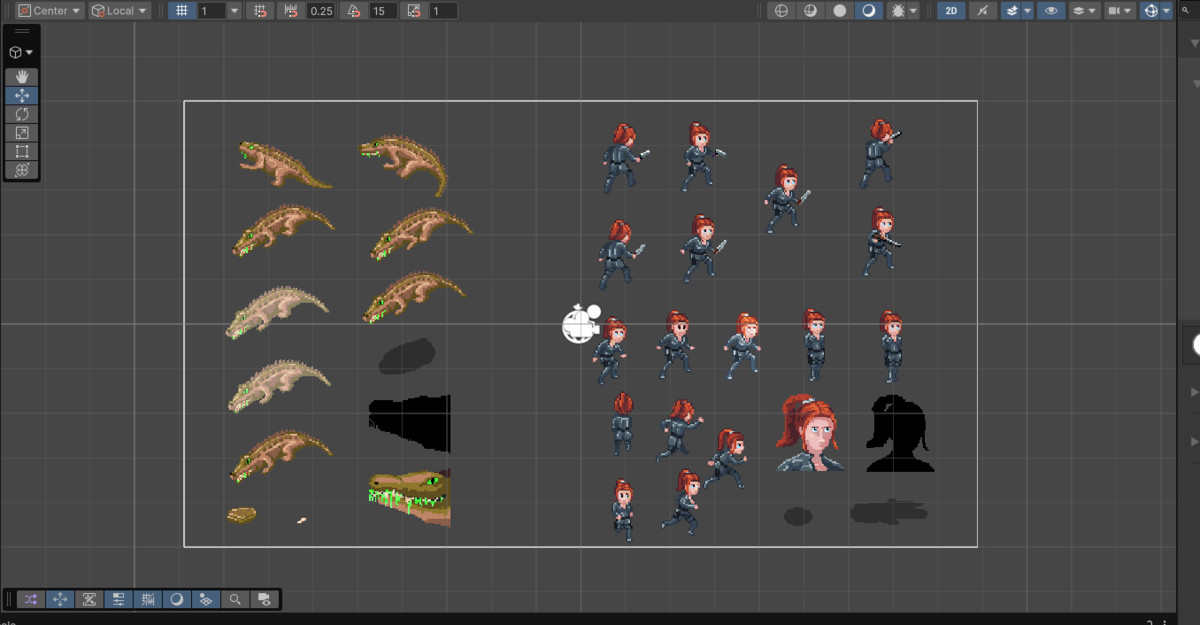Viewport: 1200px width, 625px height.
Task: Open the scene camera settings dropdown
Action: [x=1120, y=11]
